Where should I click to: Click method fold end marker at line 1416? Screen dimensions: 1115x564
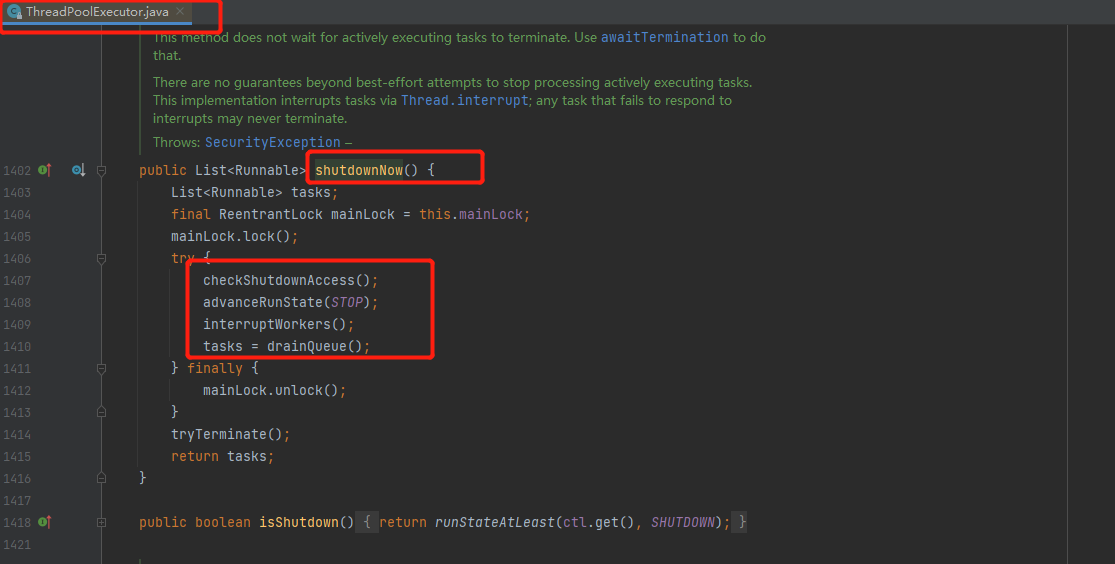[x=102, y=479]
